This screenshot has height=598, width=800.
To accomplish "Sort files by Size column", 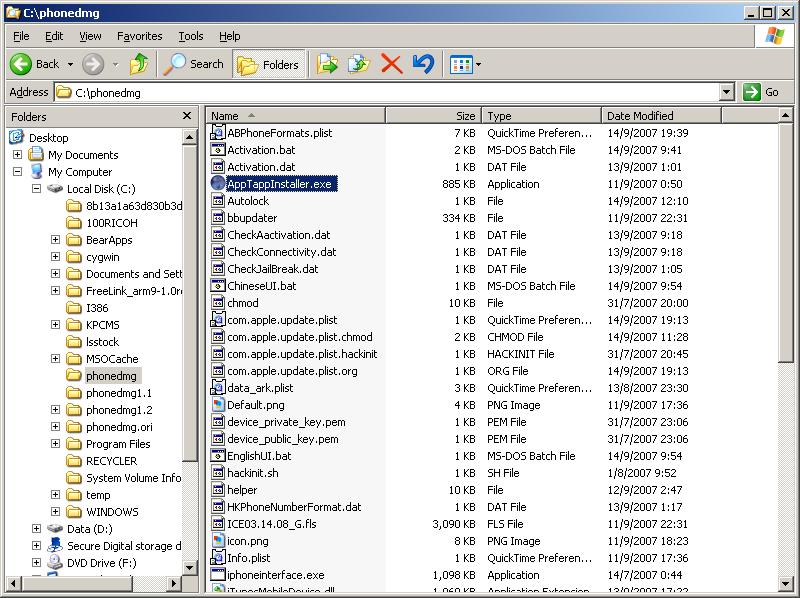I will click(434, 116).
